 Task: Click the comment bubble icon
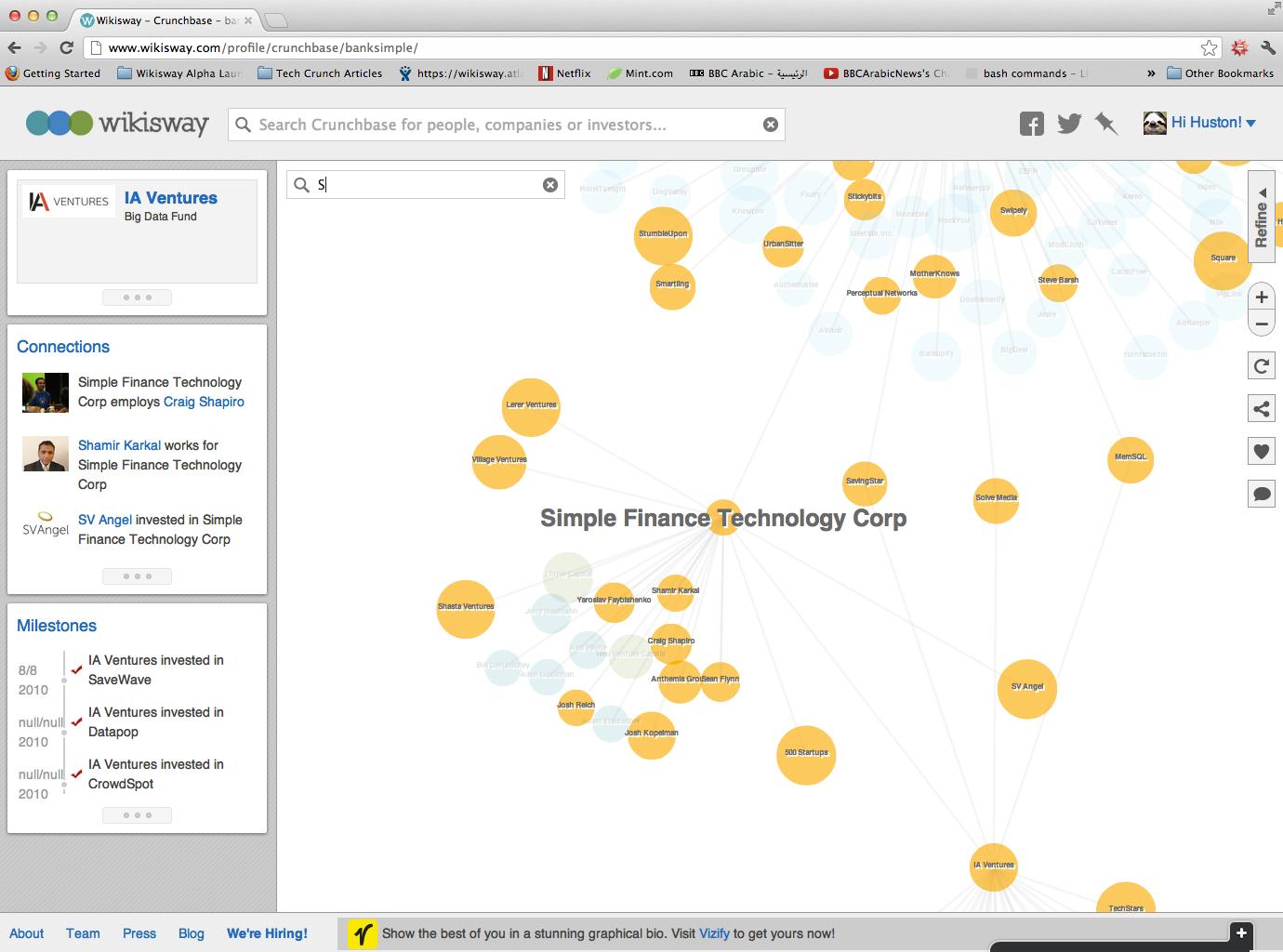(1262, 494)
